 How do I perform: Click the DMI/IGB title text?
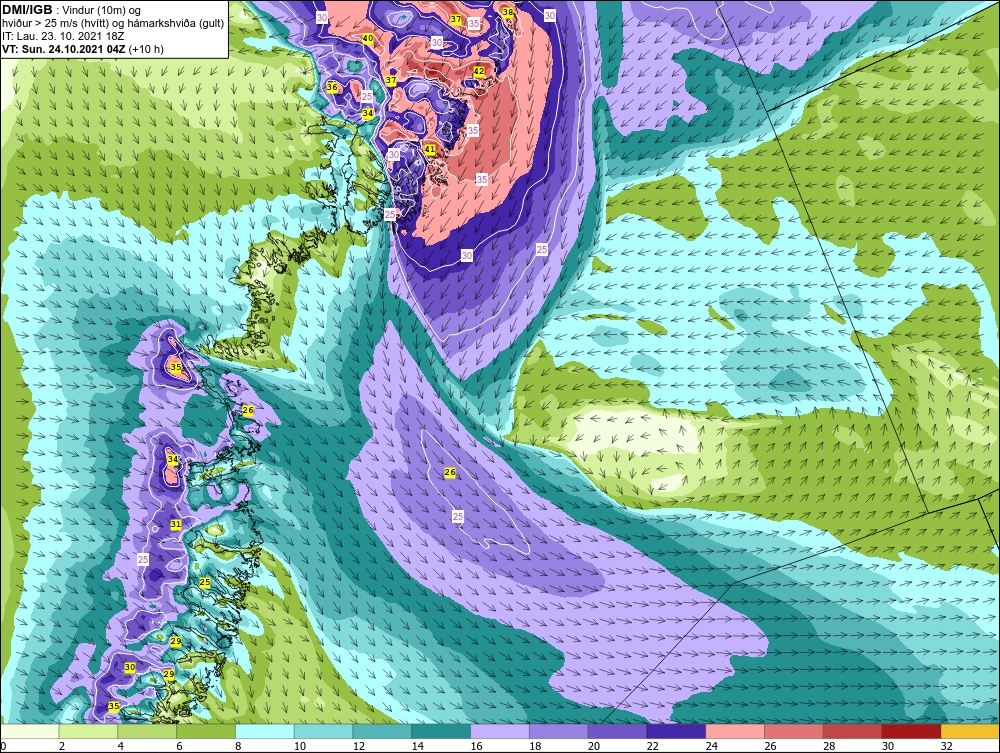[27, 10]
